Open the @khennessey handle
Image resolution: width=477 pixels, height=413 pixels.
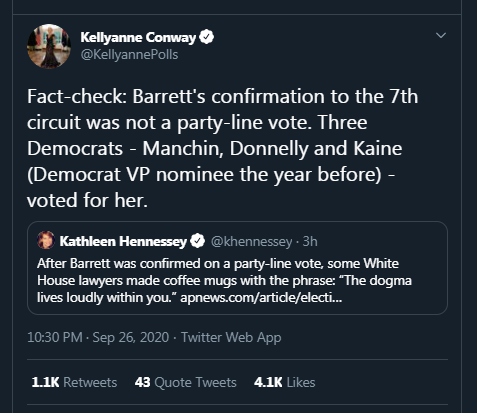click(x=251, y=241)
